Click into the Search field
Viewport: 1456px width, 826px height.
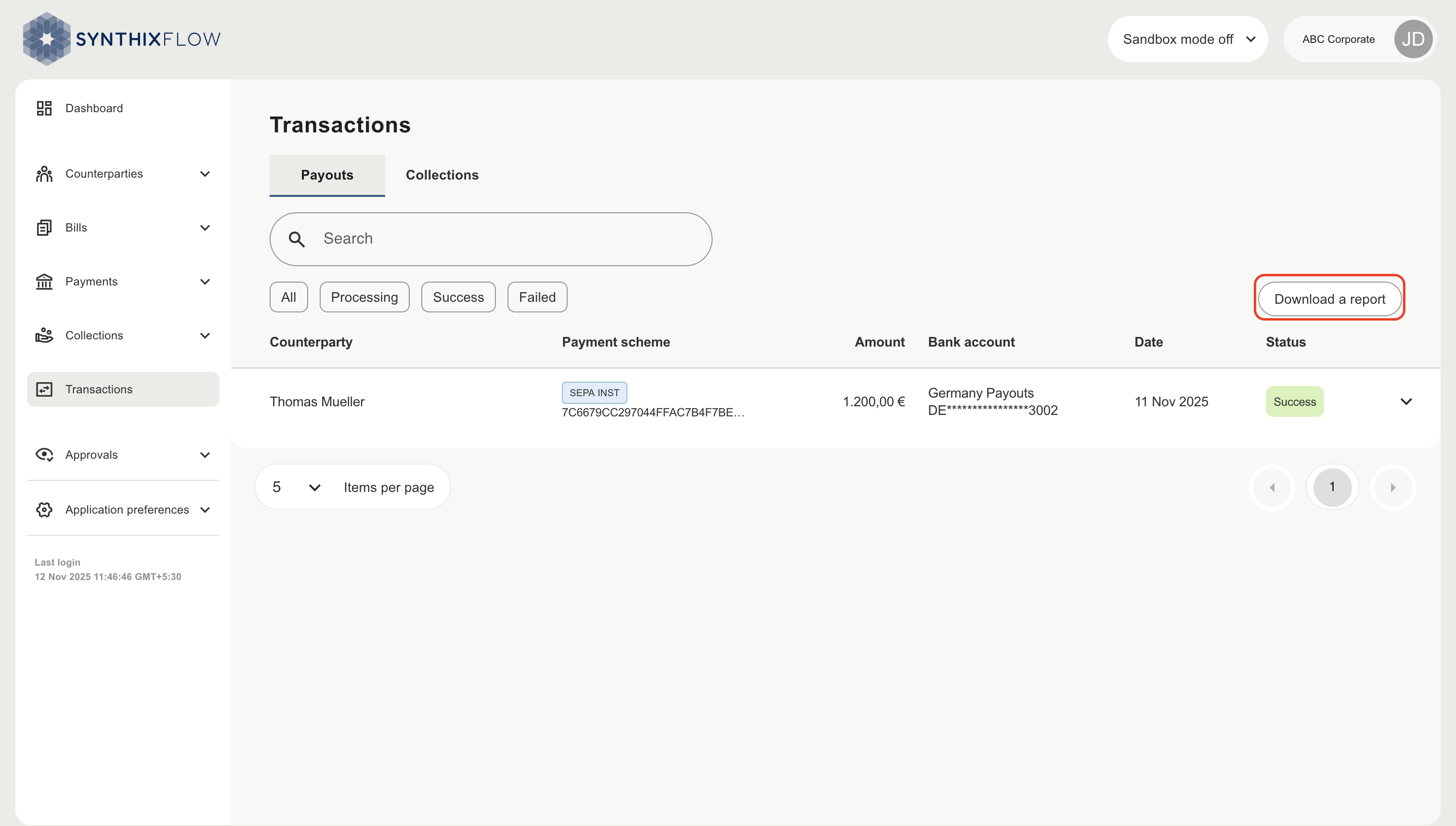click(491, 239)
